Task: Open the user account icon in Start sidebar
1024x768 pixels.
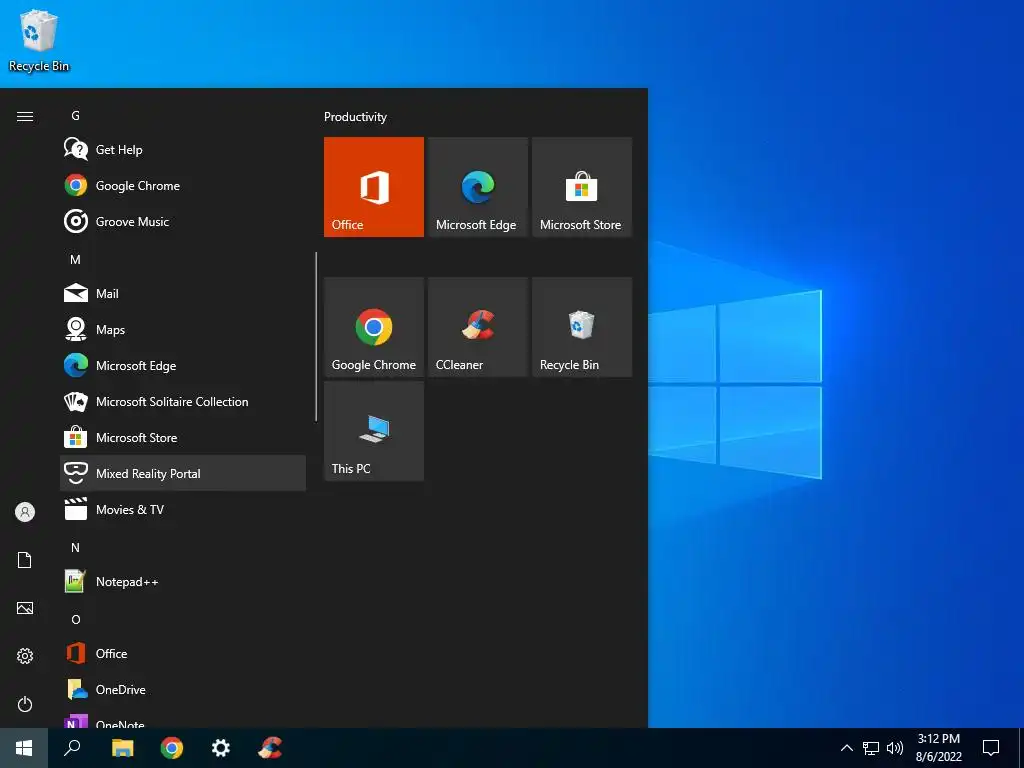Action: coord(25,512)
